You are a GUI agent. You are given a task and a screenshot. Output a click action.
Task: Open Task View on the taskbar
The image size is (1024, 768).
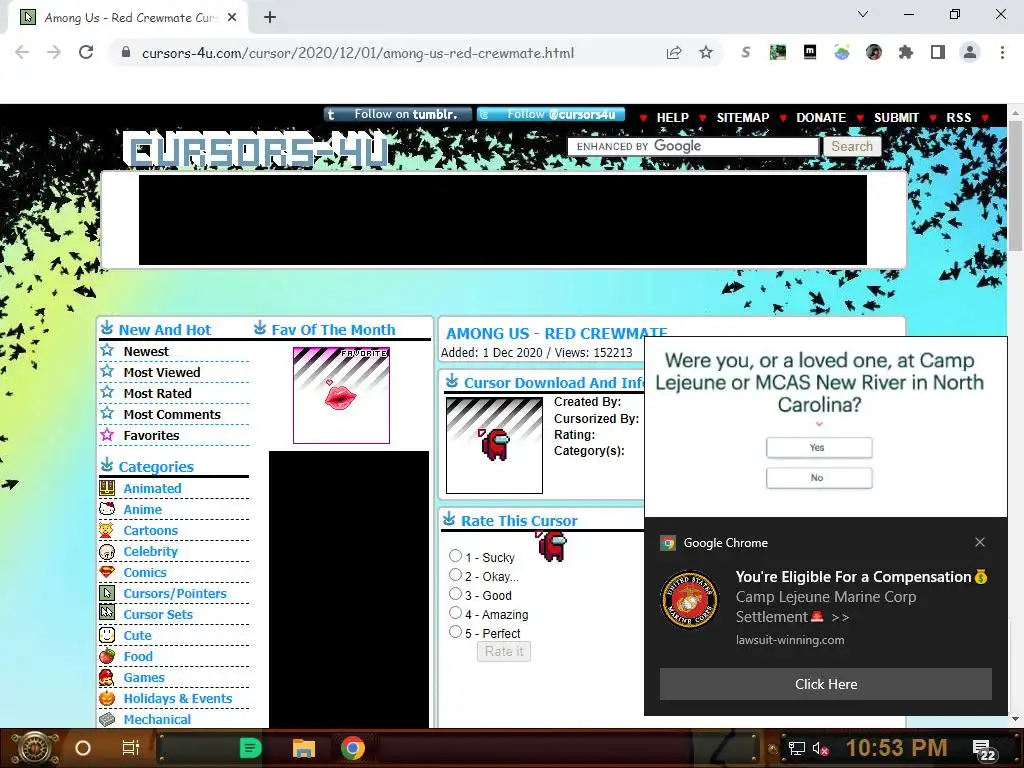[x=131, y=748]
